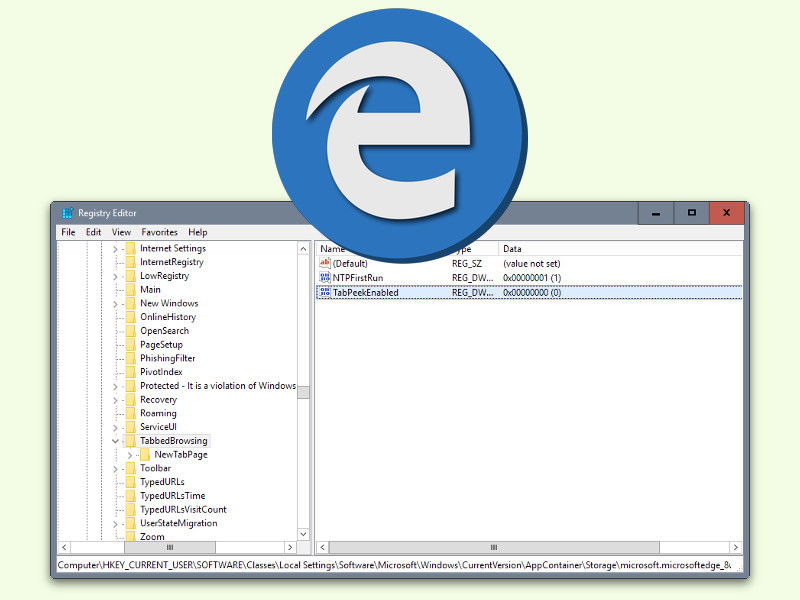The width and height of the screenshot is (800, 600).
Task: Click the '(value not set)' data cell
Action: pyautogui.click(x=532, y=264)
